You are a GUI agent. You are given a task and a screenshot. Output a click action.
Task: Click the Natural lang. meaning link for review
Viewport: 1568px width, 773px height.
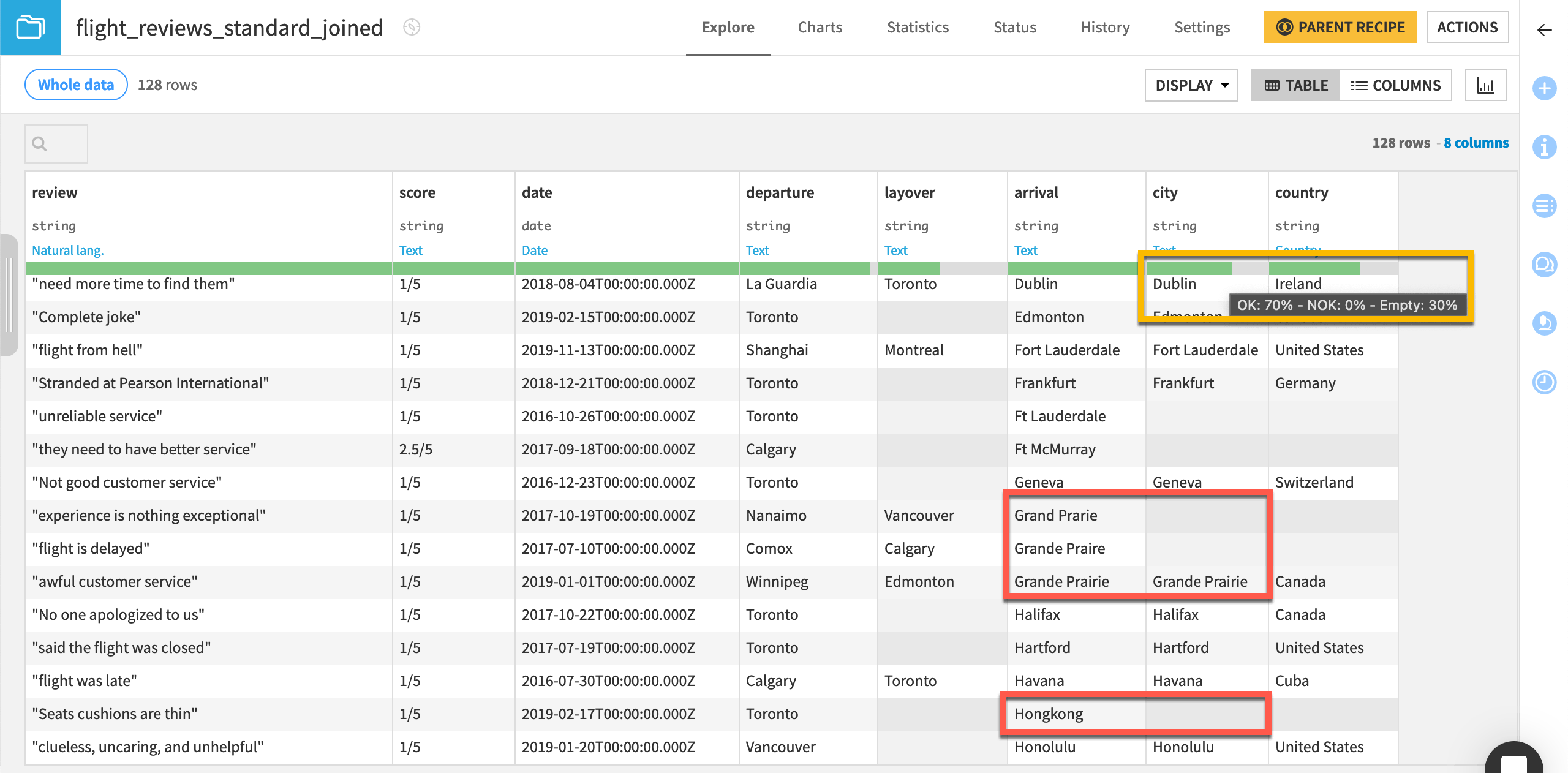[x=68, y=250]
